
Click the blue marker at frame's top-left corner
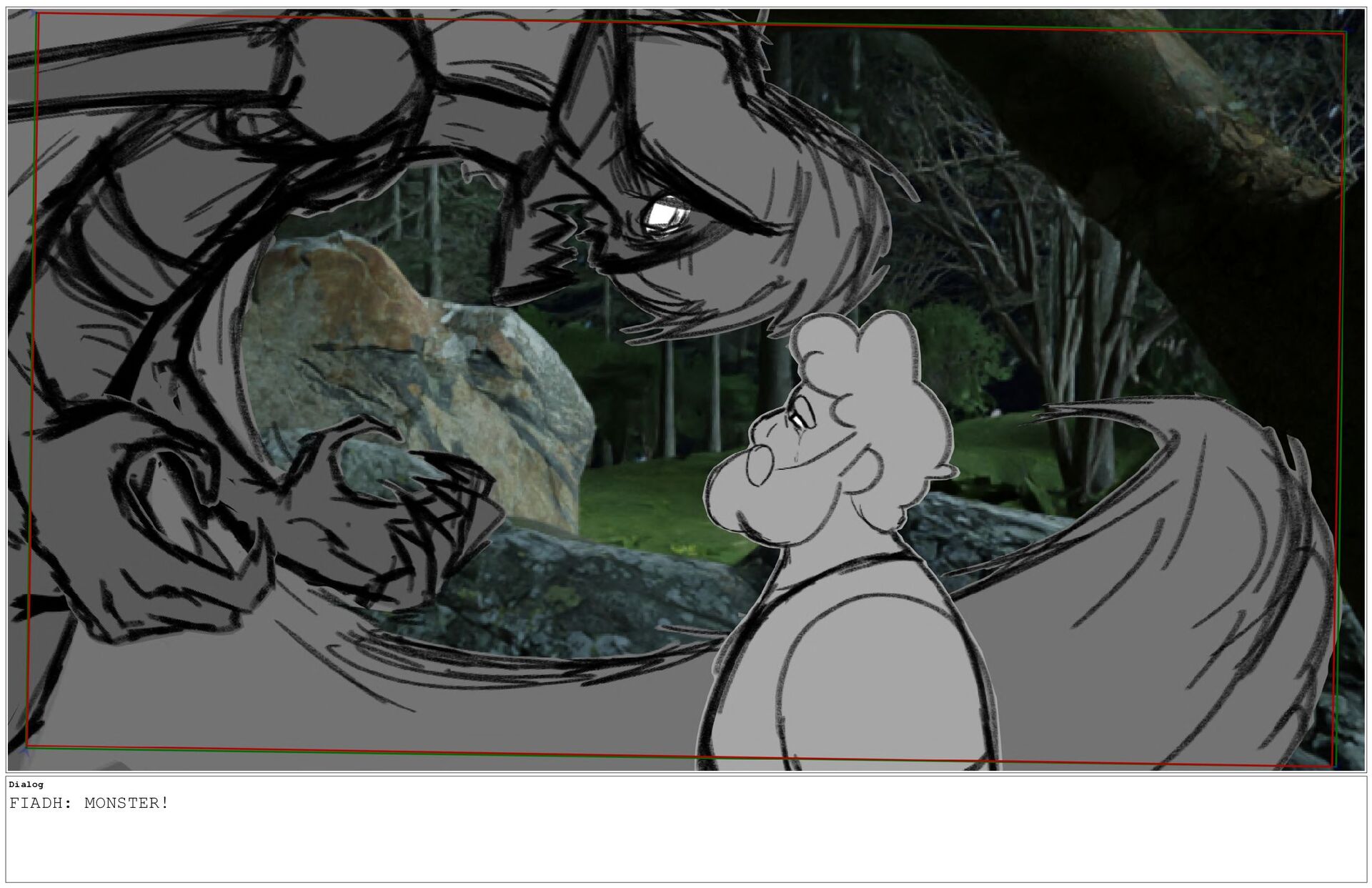click(32, 12)
